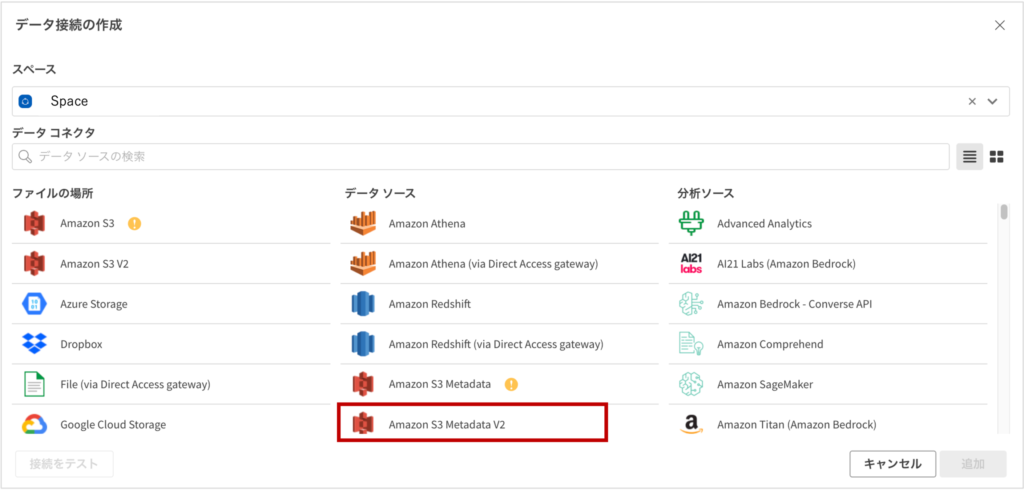Click the Space icon in the スペース field
The image size is (1024, 490).
pyautogui.click(x=25, y=101)
